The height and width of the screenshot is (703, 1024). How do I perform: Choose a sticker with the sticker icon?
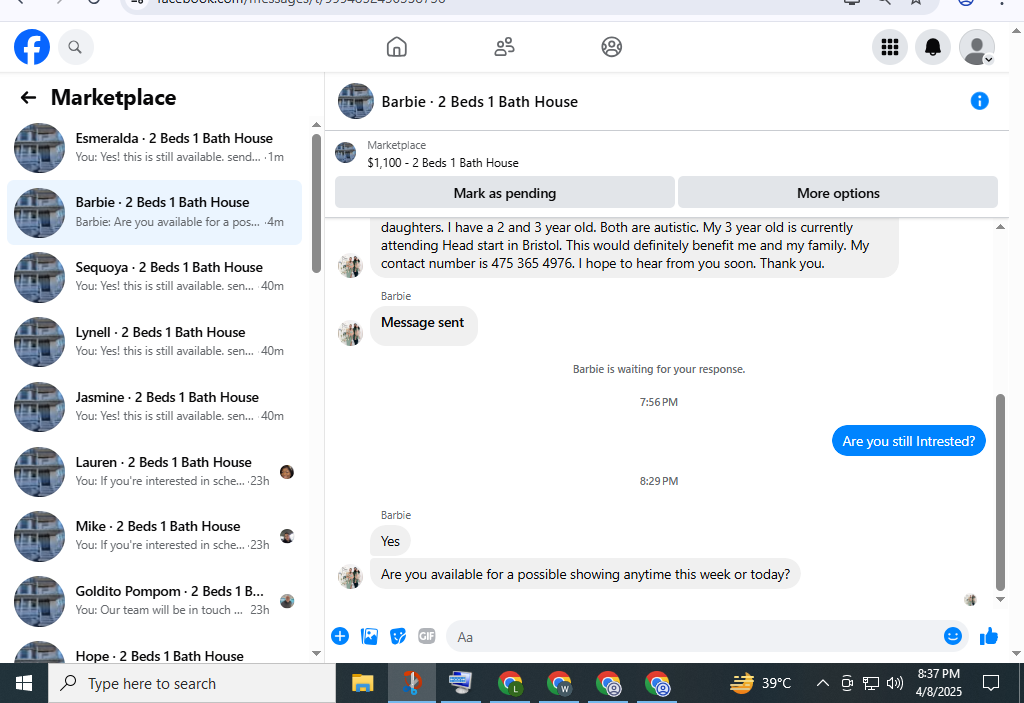pyautogui.click(x=398, y=636)
